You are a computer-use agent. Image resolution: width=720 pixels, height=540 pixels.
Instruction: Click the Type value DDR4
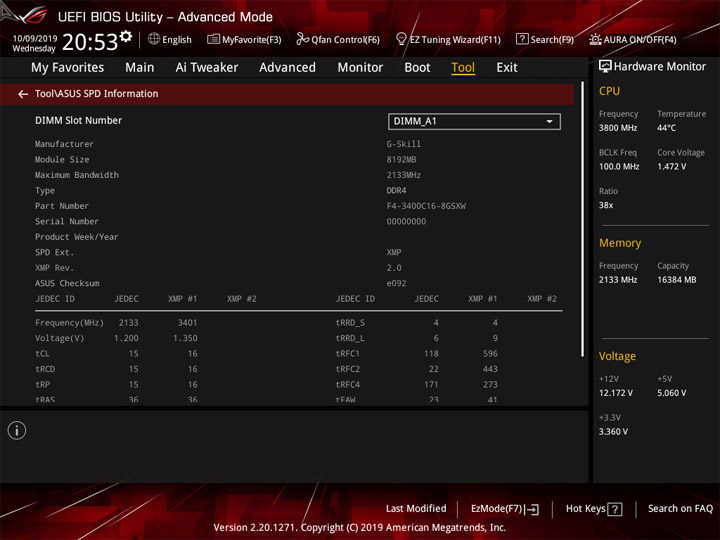point(396,191)
